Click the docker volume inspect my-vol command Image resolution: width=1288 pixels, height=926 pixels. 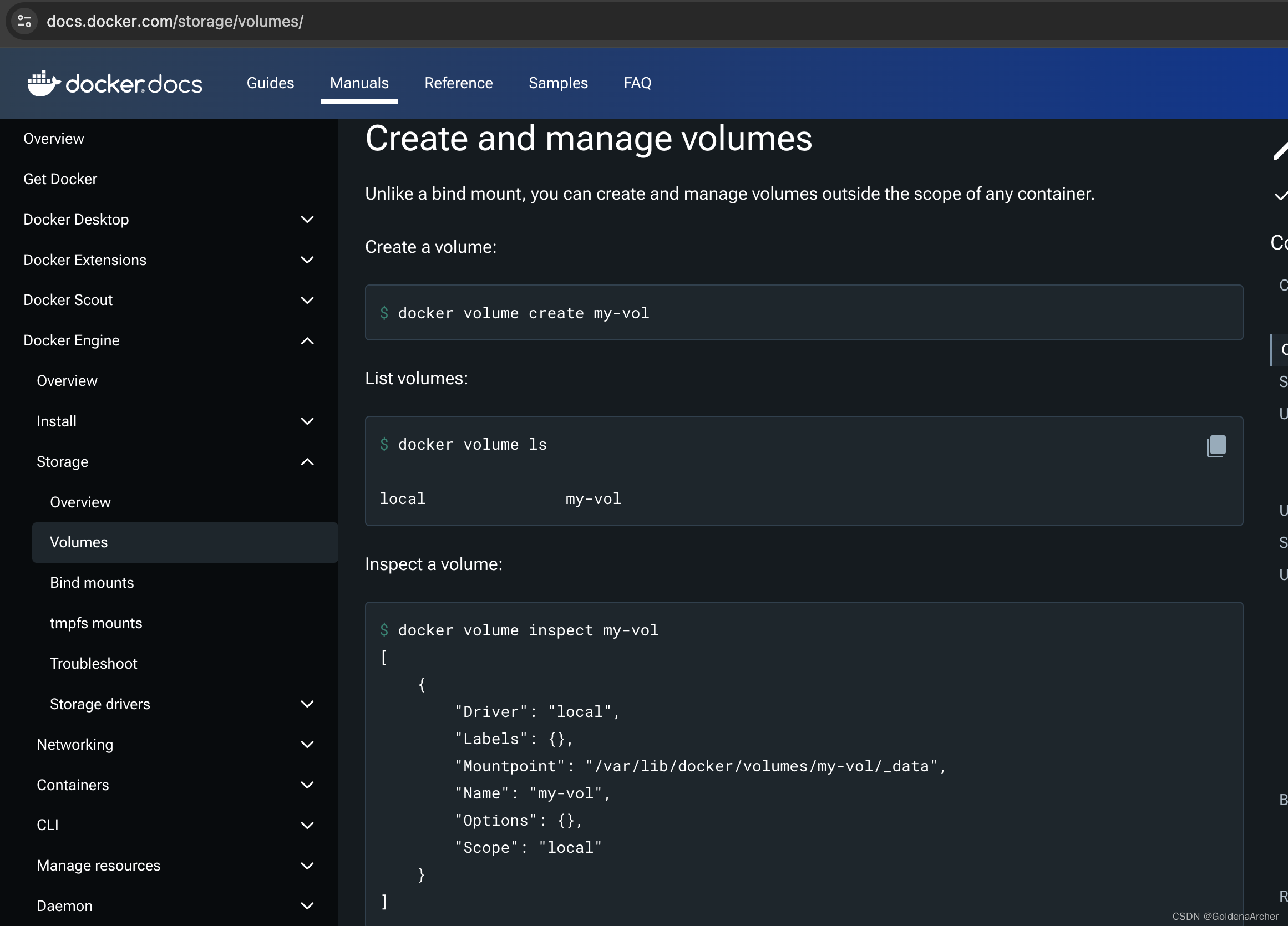528,630
